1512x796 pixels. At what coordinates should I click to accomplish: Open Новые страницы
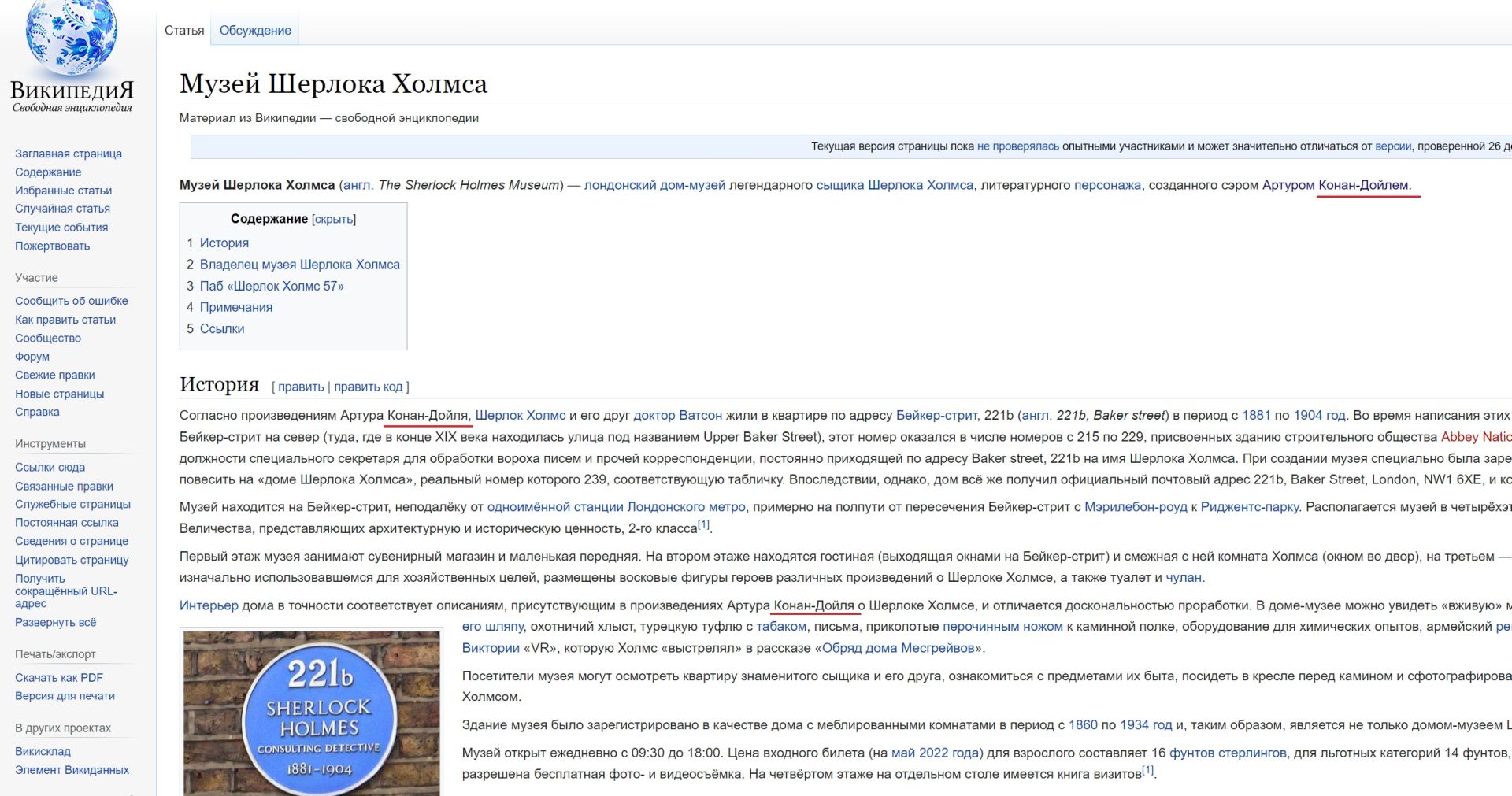click(x=59, y=394)
